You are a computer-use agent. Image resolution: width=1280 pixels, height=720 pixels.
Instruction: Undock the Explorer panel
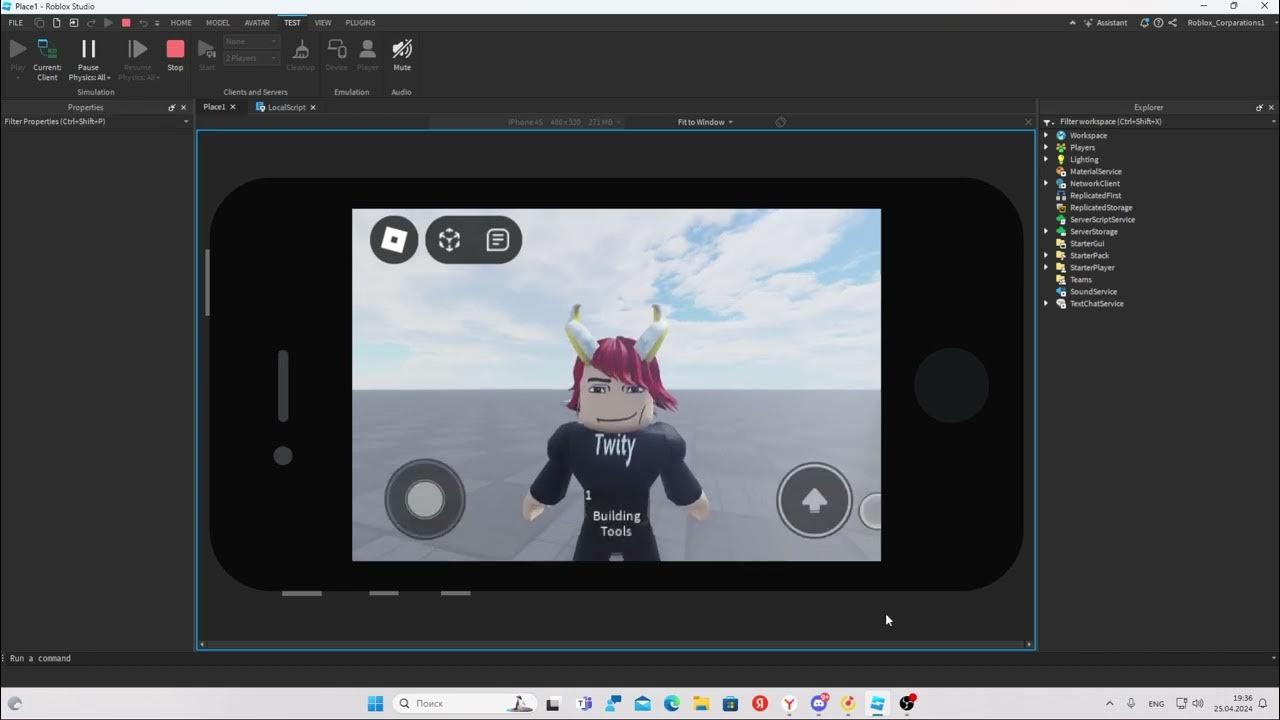pos(1259,107)
